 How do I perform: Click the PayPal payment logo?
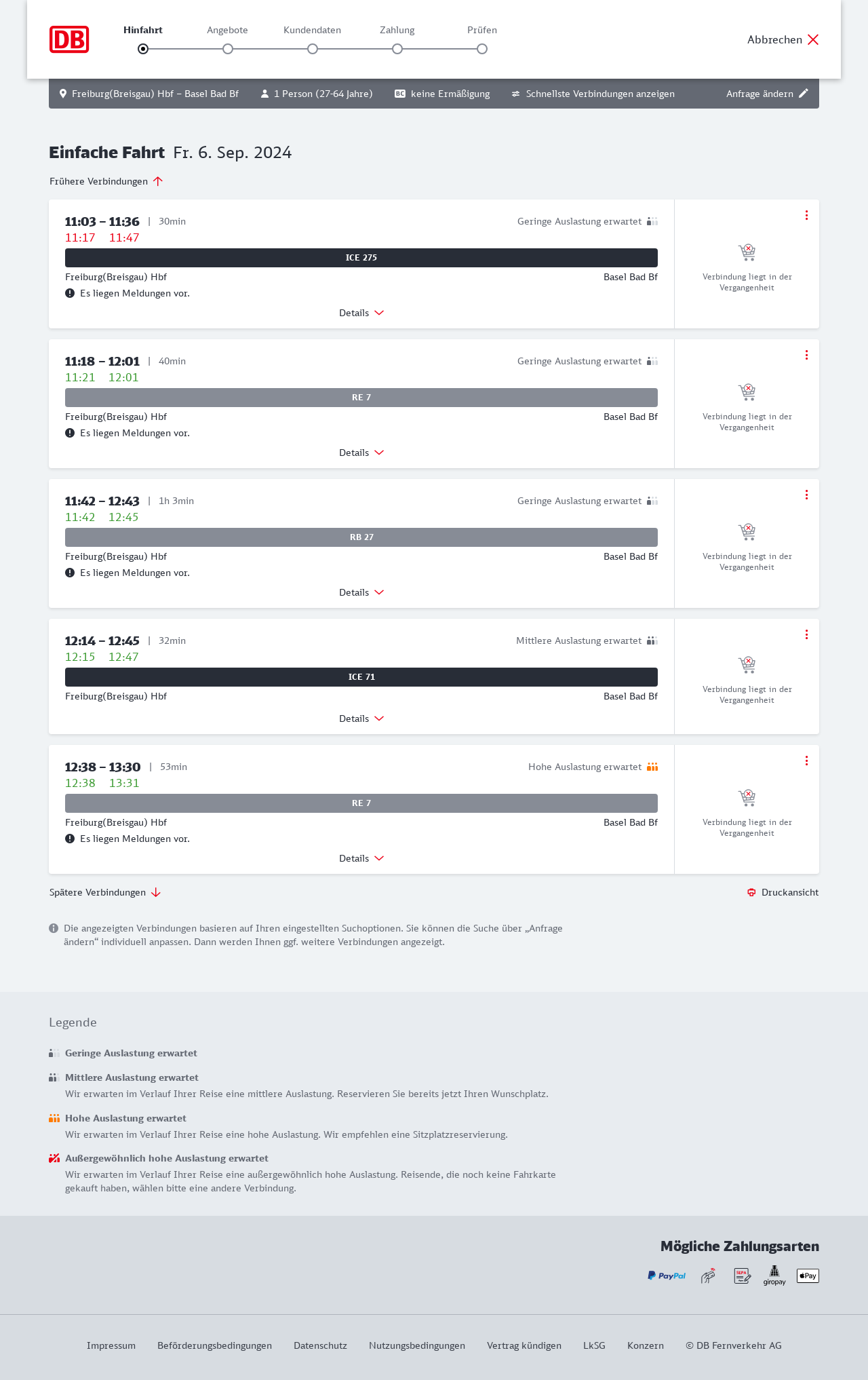[667, 1276]
